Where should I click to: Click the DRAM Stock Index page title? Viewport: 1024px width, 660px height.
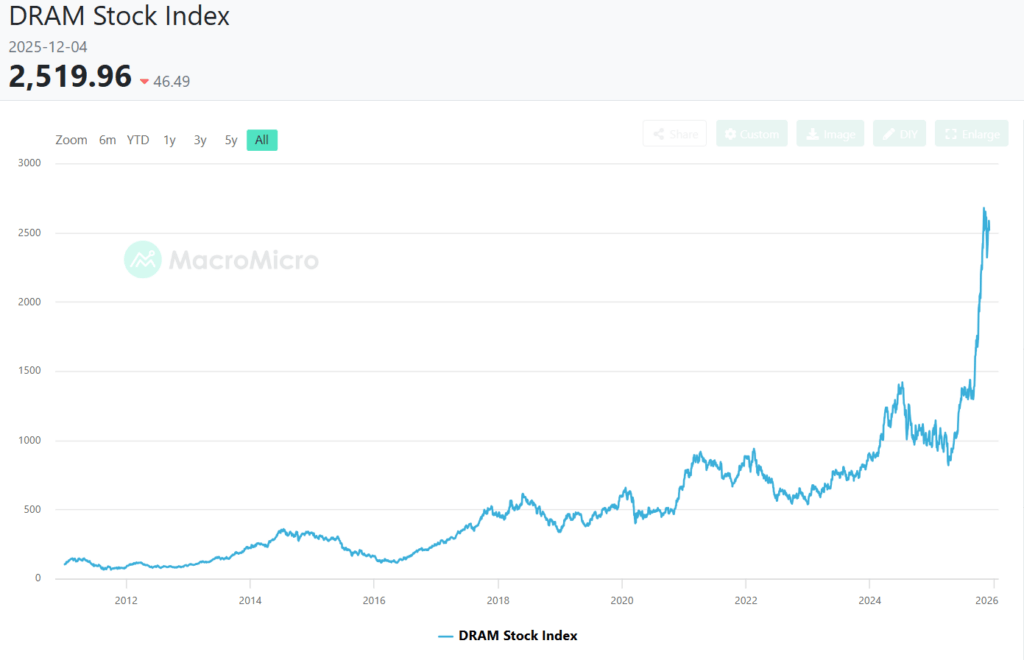[x=119, y=17]
